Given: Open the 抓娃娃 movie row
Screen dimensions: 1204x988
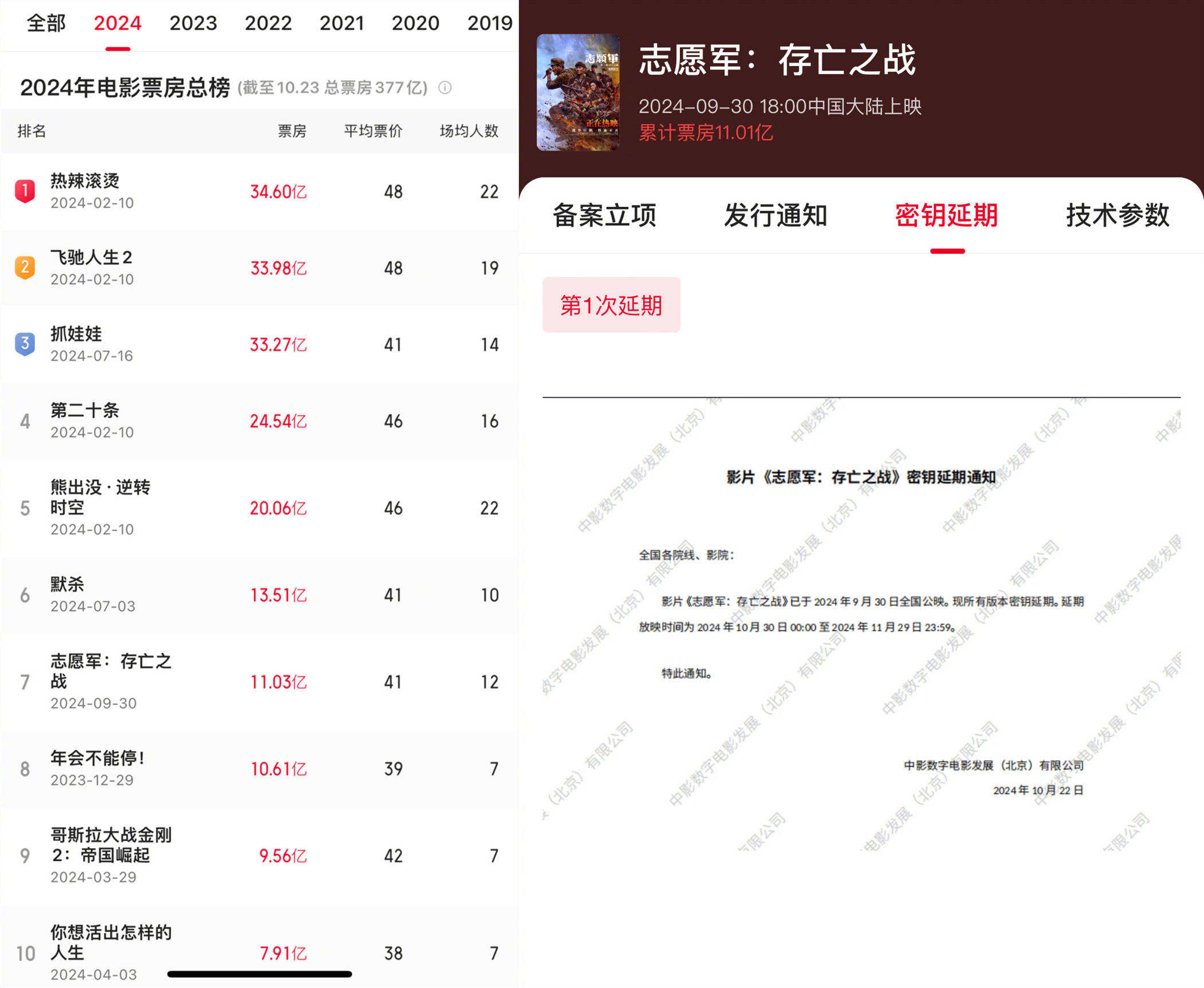Looking at the screenshot, I should tap(259, 344).
